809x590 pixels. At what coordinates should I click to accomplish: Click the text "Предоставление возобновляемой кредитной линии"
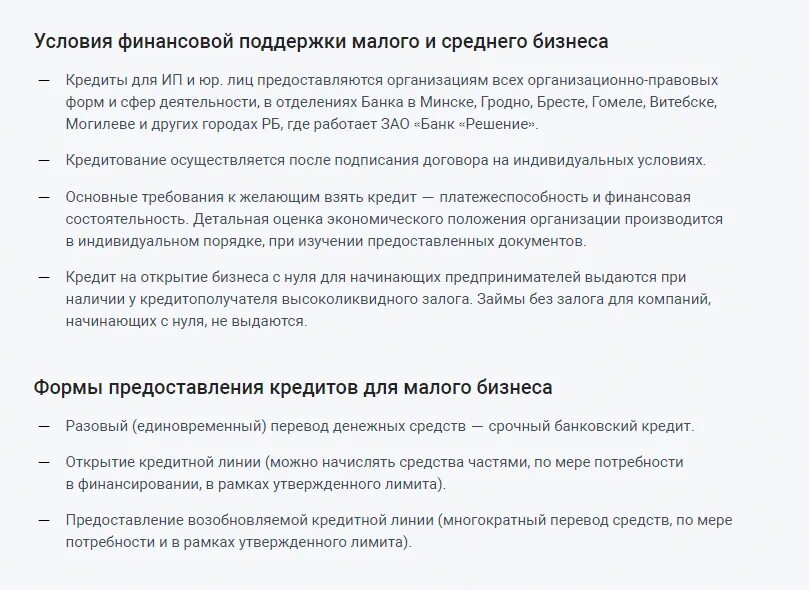[249, 521]
